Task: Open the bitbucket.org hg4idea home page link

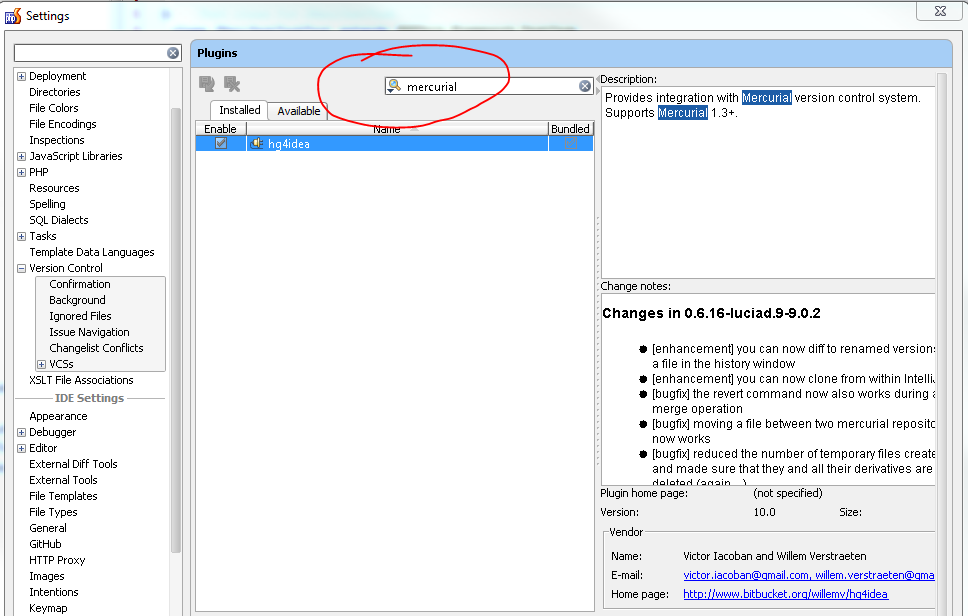Action: point(785,594)
